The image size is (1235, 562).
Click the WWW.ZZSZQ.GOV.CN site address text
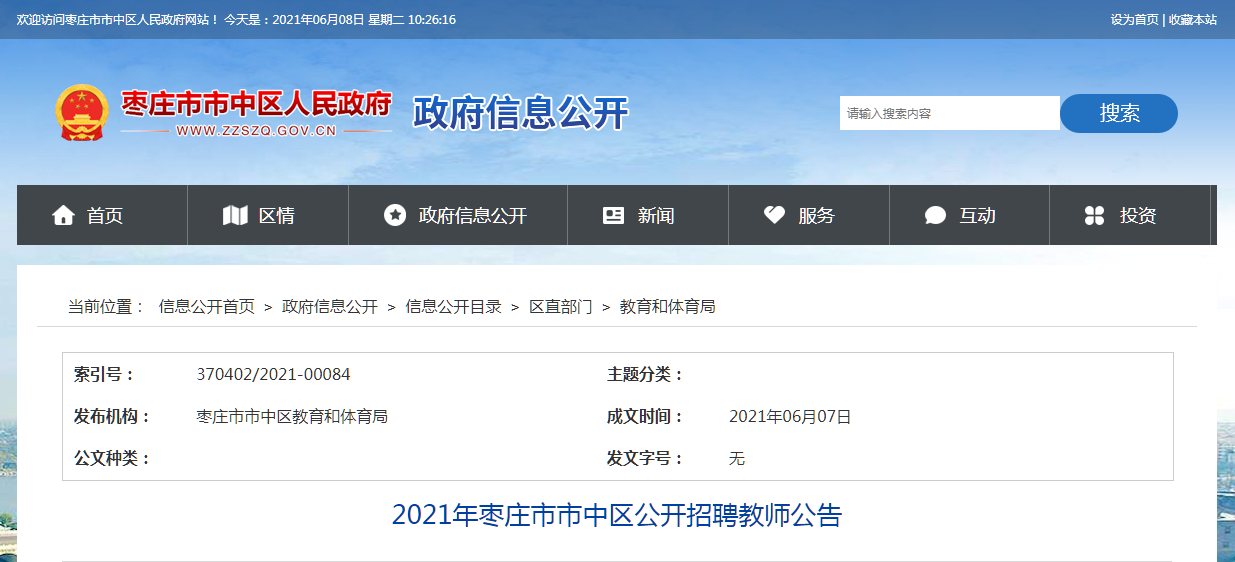(x=256, y=130)
